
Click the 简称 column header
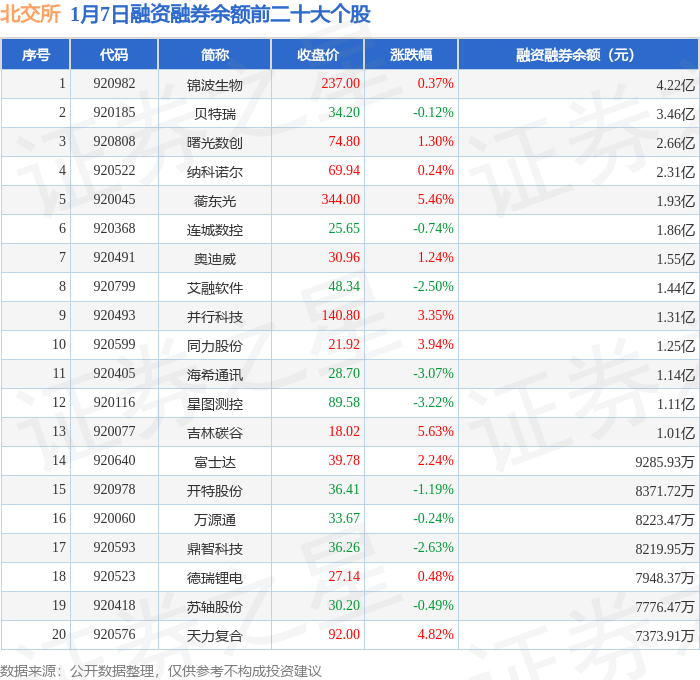215,54
